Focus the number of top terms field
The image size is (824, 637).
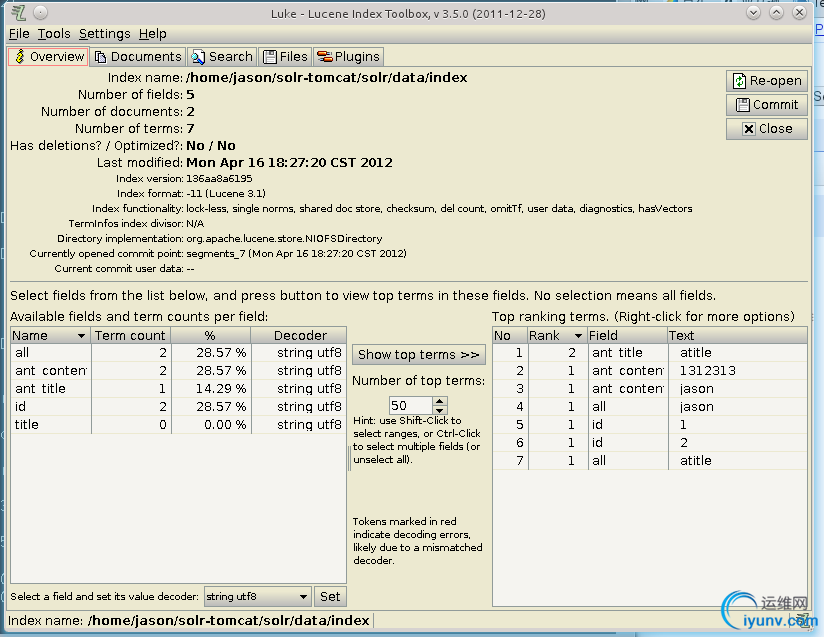pos(411,406)
